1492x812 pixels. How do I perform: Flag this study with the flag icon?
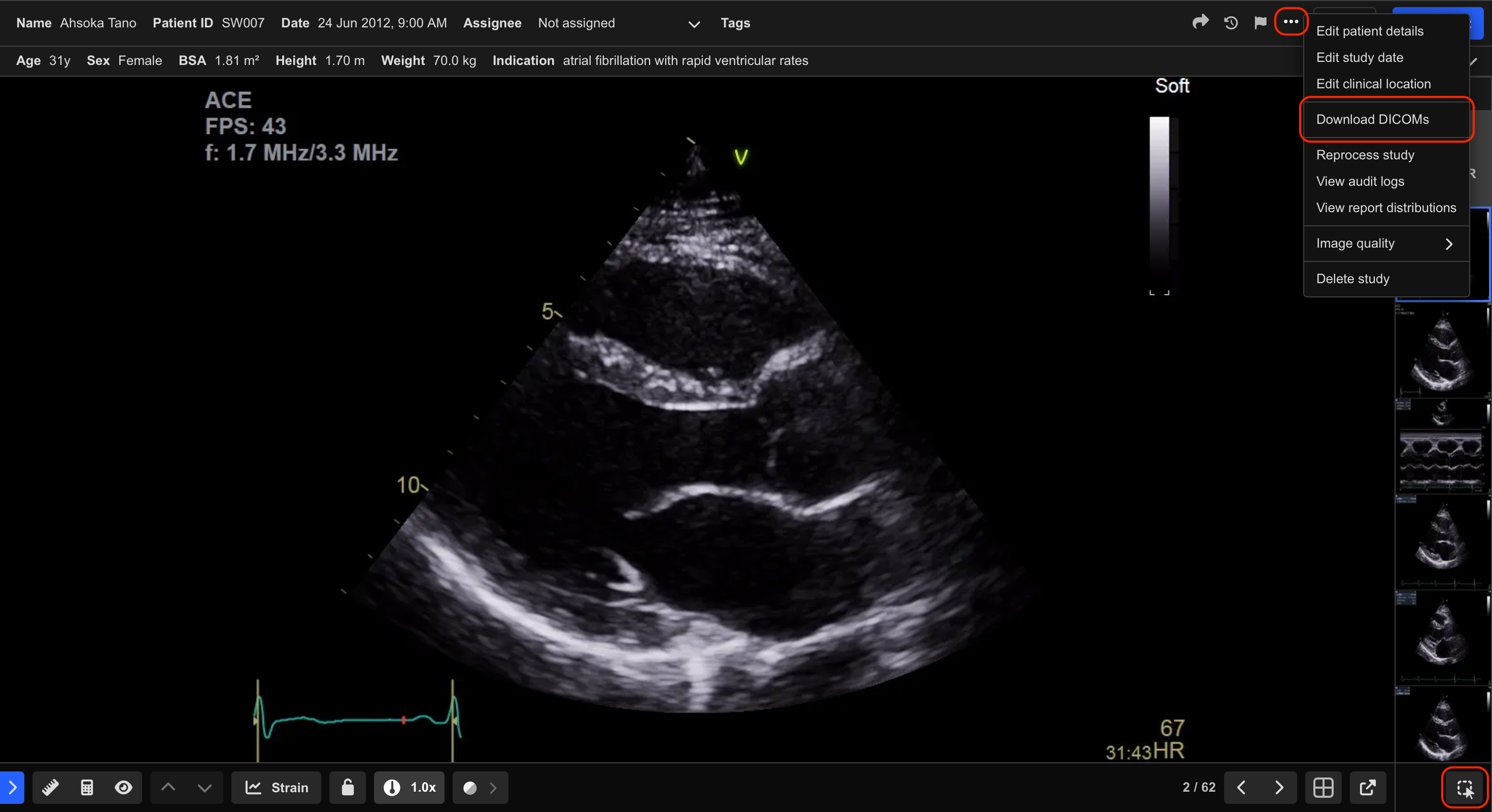(x=1260, y=23)
